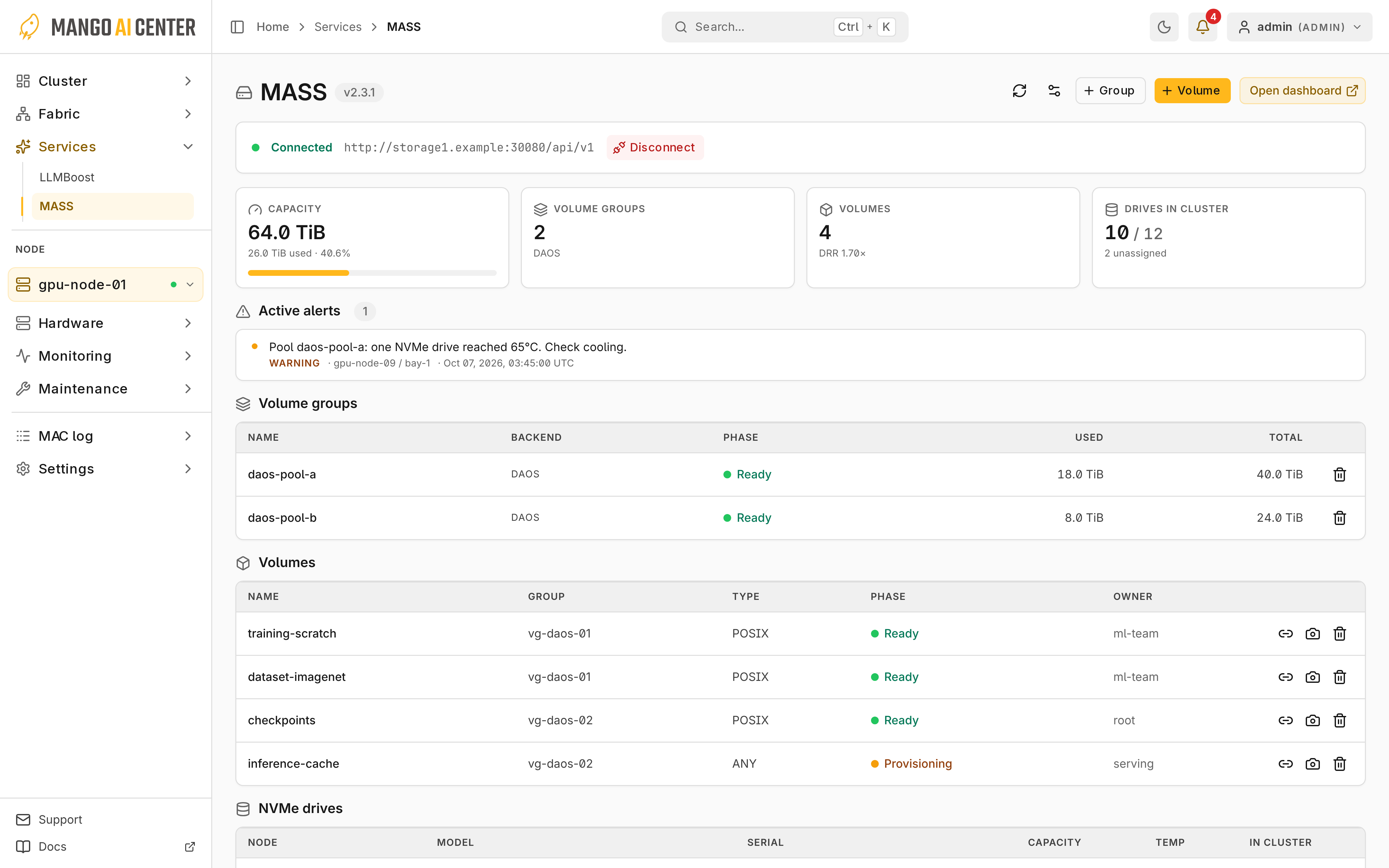Snapshot the inference-cache volume
This screenshot has height=868, width=1389.
coord(1313,764)
